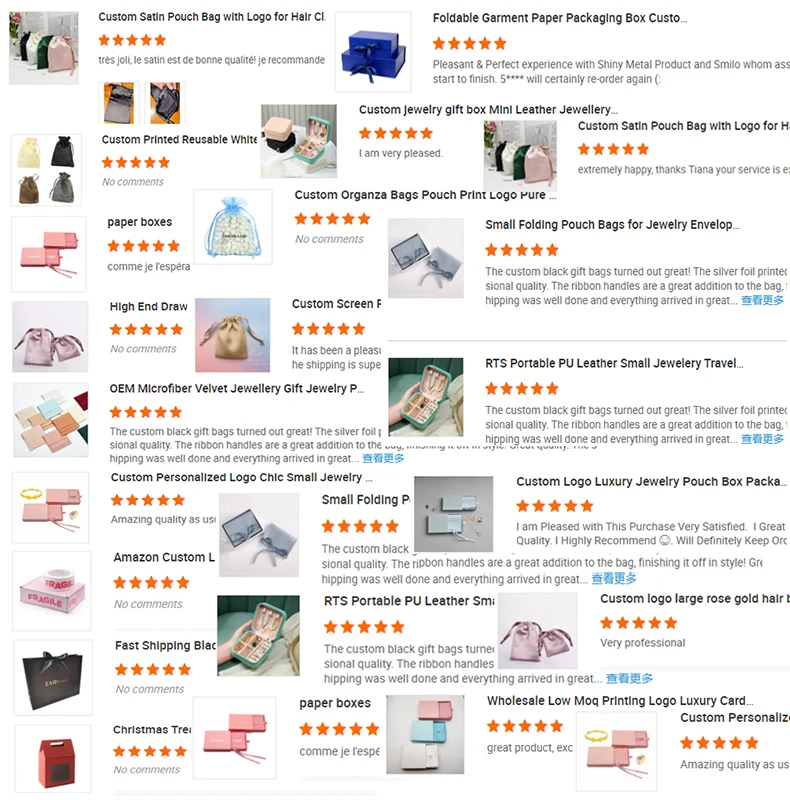Click the FRAGILE pink tape product image

[52, 591]
